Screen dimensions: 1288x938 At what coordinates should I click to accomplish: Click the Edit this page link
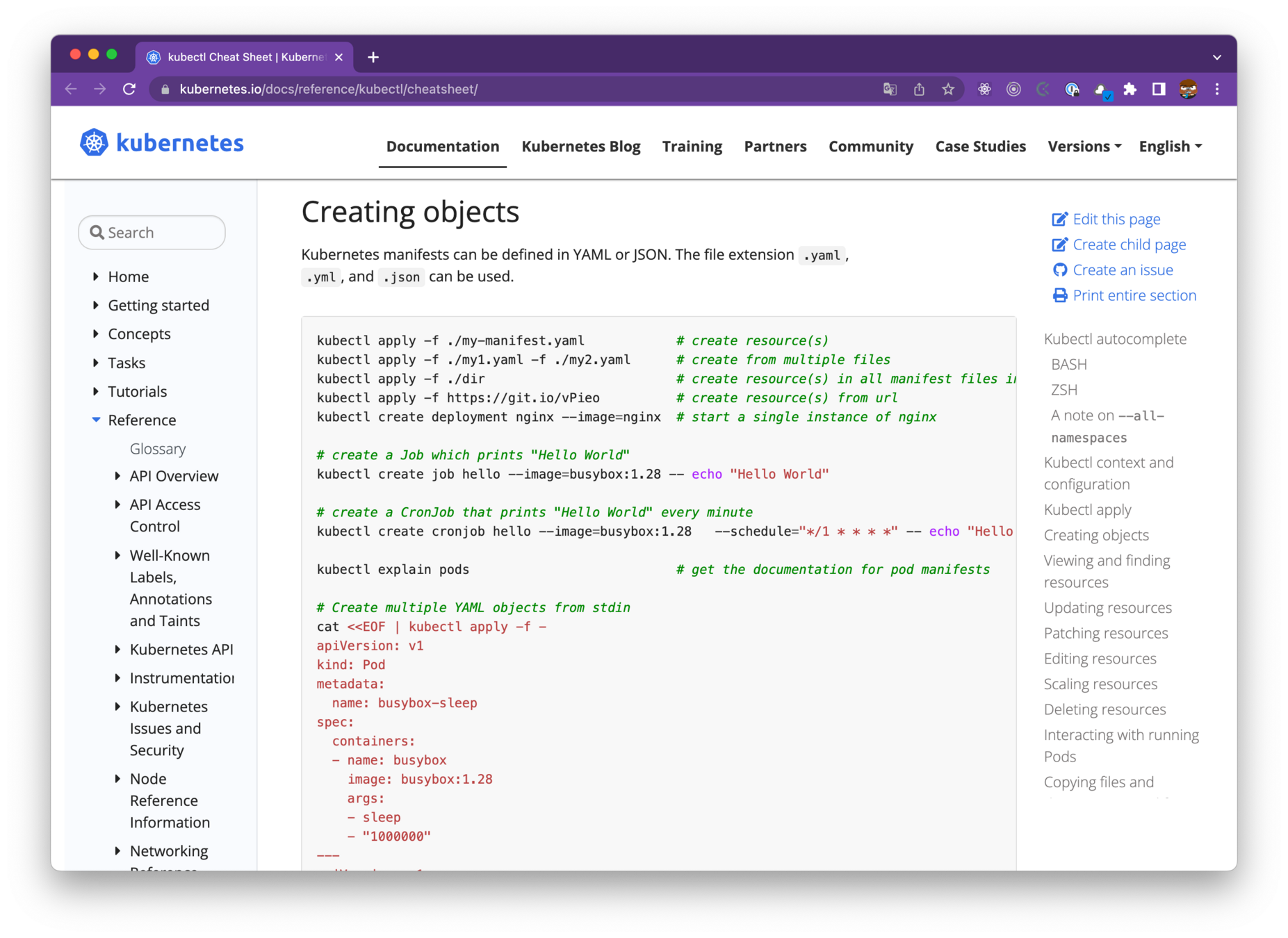coord(1116,220)
